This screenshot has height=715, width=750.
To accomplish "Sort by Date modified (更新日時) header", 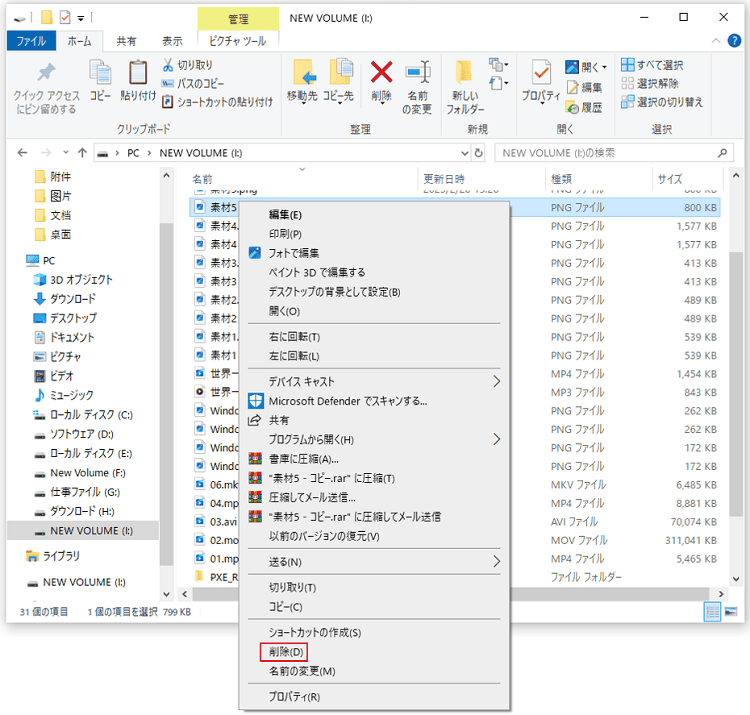I will pos(444,179).
